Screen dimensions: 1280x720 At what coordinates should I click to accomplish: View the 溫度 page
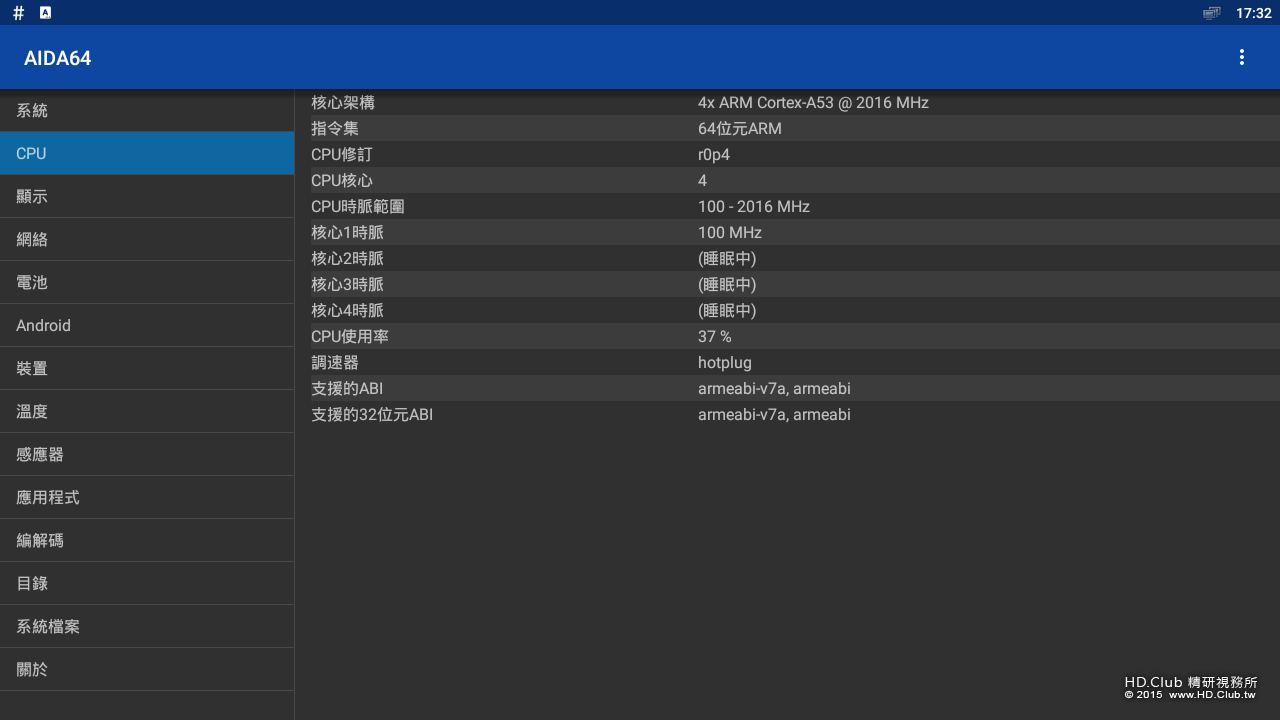coord(147,411)
